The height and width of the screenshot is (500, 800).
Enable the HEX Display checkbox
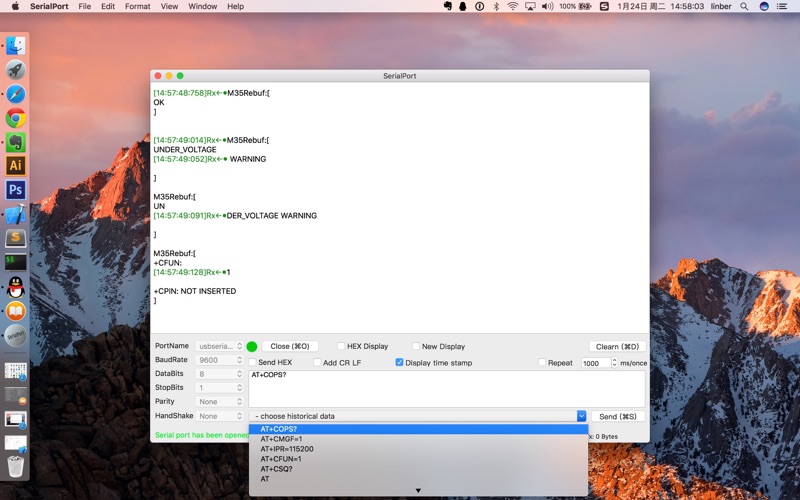(x=342, y=347)
